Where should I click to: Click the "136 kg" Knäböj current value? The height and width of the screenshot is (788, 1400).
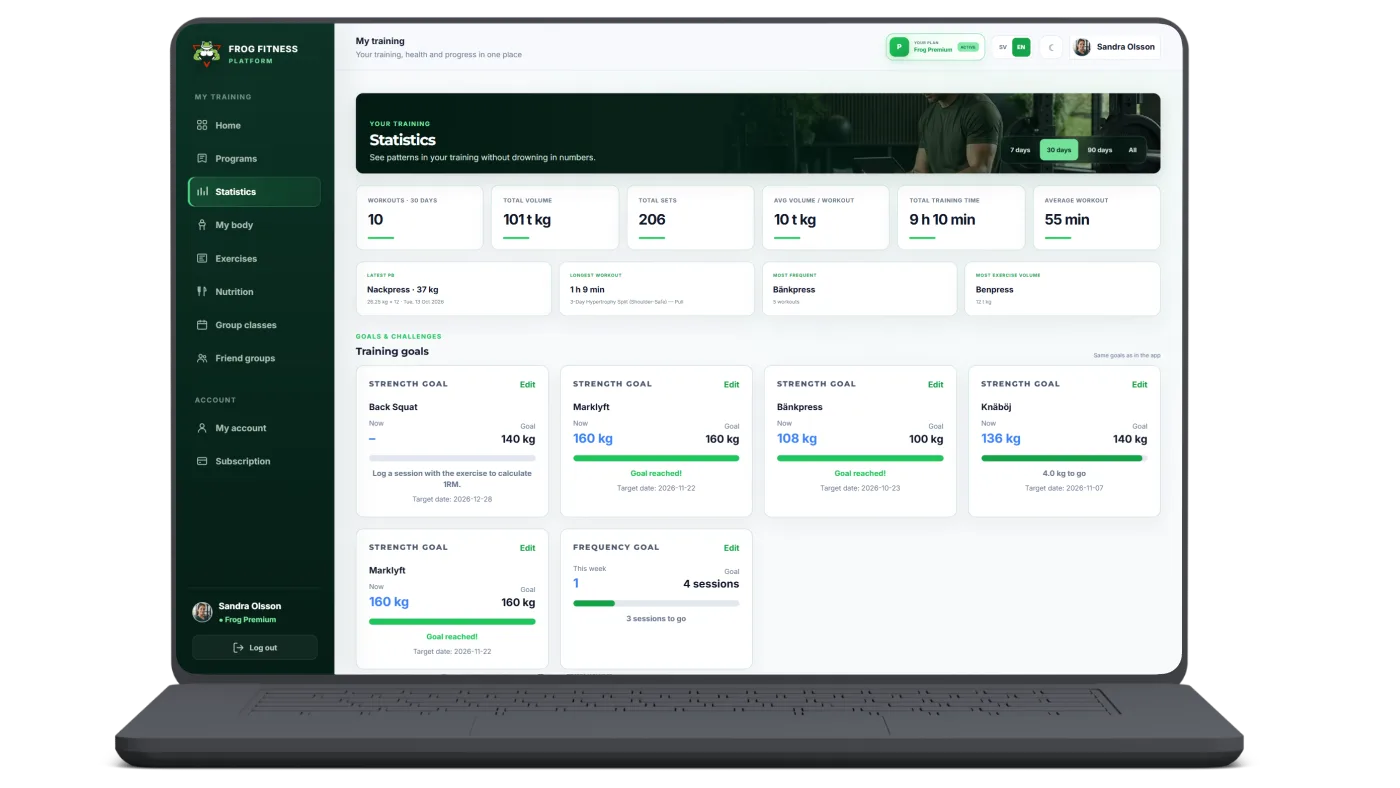(x=1001, y=438)
